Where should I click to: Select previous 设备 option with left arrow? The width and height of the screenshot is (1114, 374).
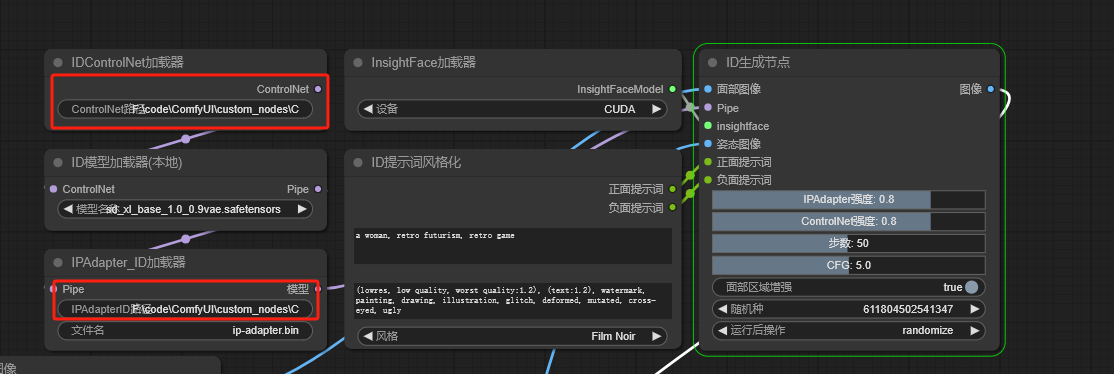pyautogui.click(x=367, y=109)
